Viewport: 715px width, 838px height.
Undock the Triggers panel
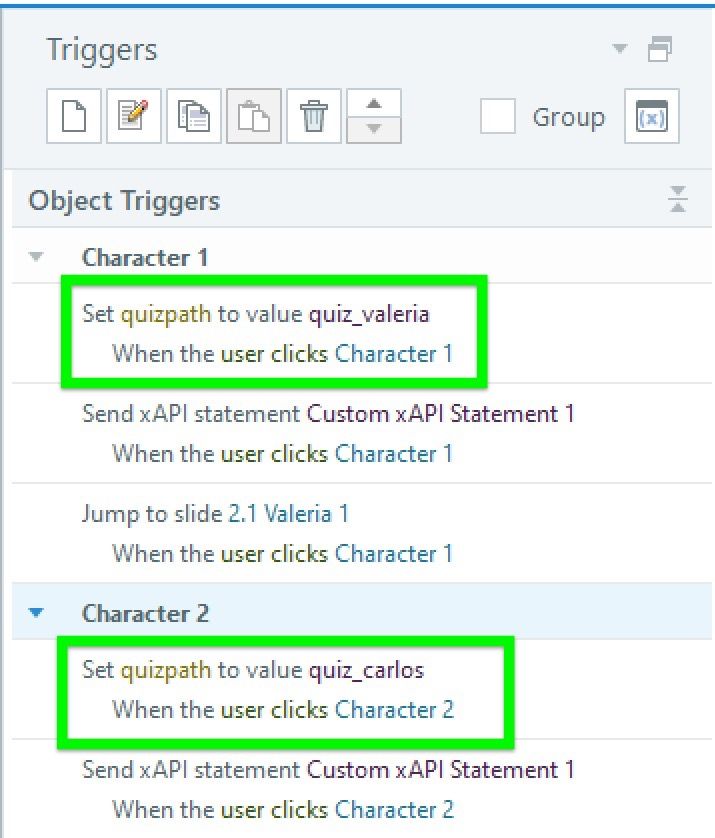[x=660, y=48]
